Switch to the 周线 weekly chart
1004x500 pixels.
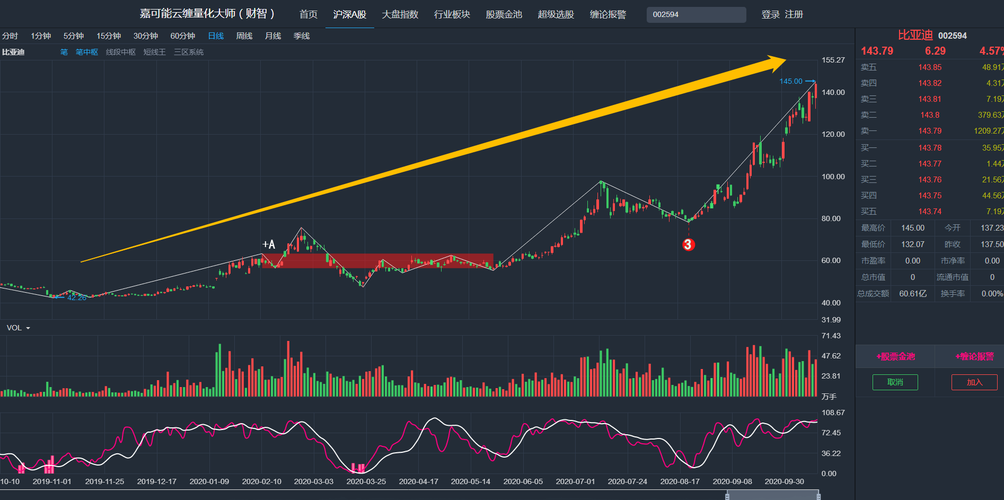(x=244, y=35)
